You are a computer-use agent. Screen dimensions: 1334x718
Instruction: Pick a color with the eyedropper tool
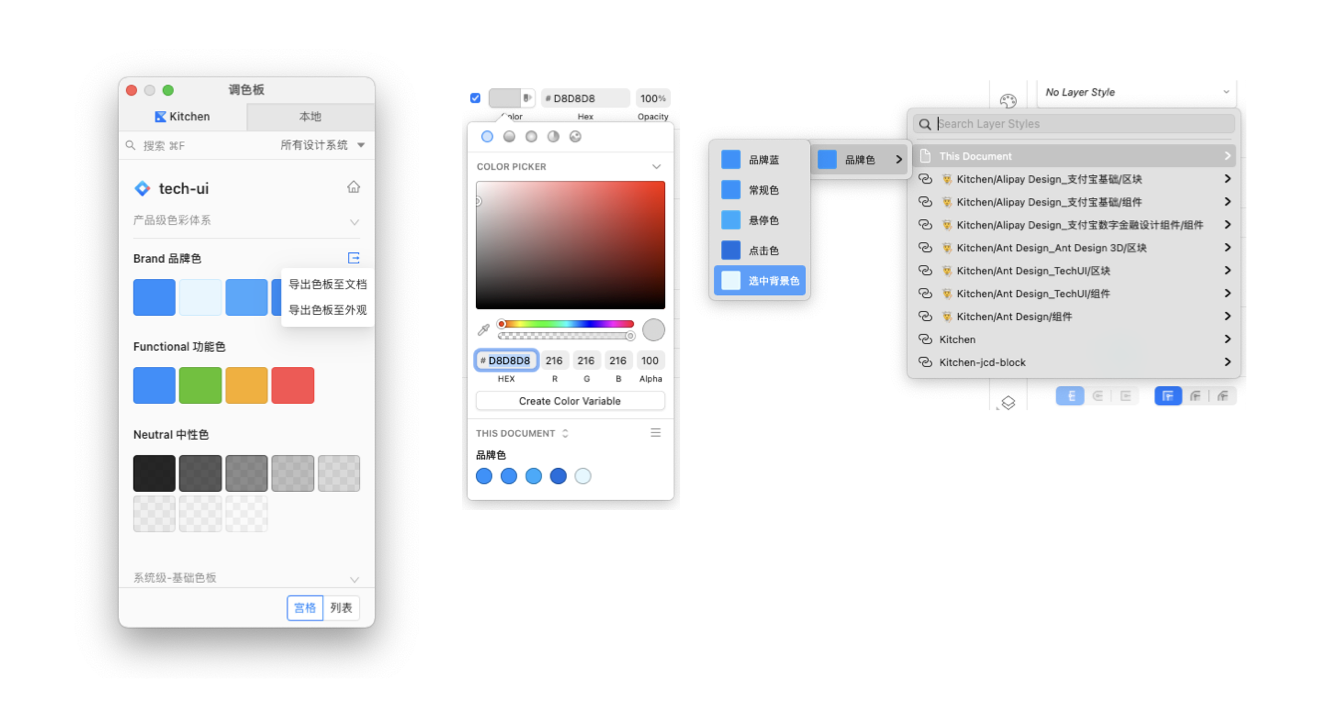tap(484, 329)
